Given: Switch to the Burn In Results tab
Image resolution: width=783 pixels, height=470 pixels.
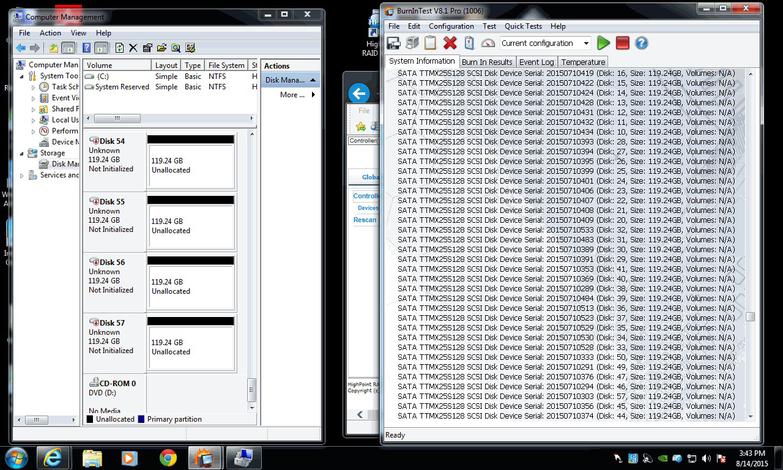Looking at the screenshot, I should pos(487,62).
